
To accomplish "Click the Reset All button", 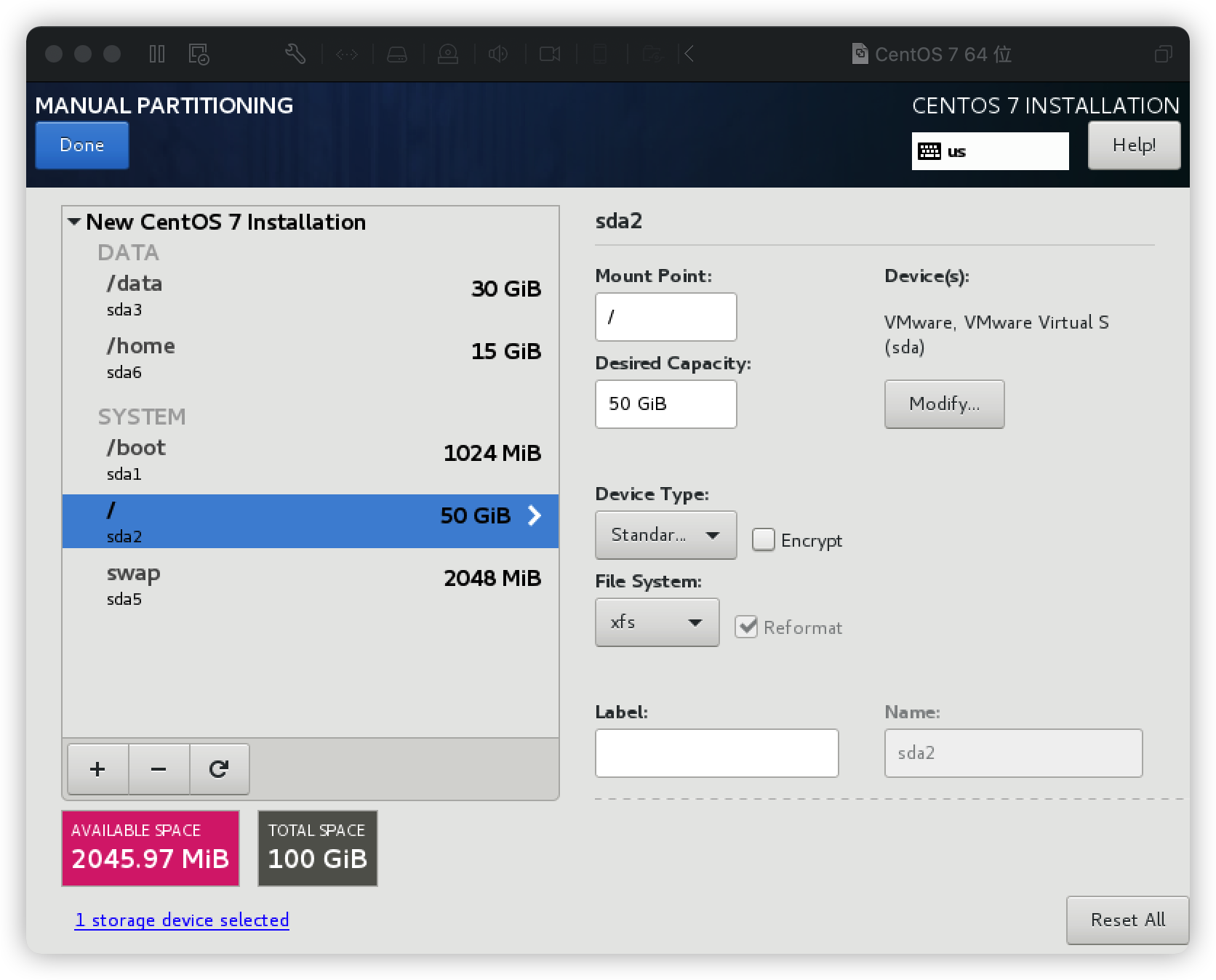I will (x=1127, y=920).
